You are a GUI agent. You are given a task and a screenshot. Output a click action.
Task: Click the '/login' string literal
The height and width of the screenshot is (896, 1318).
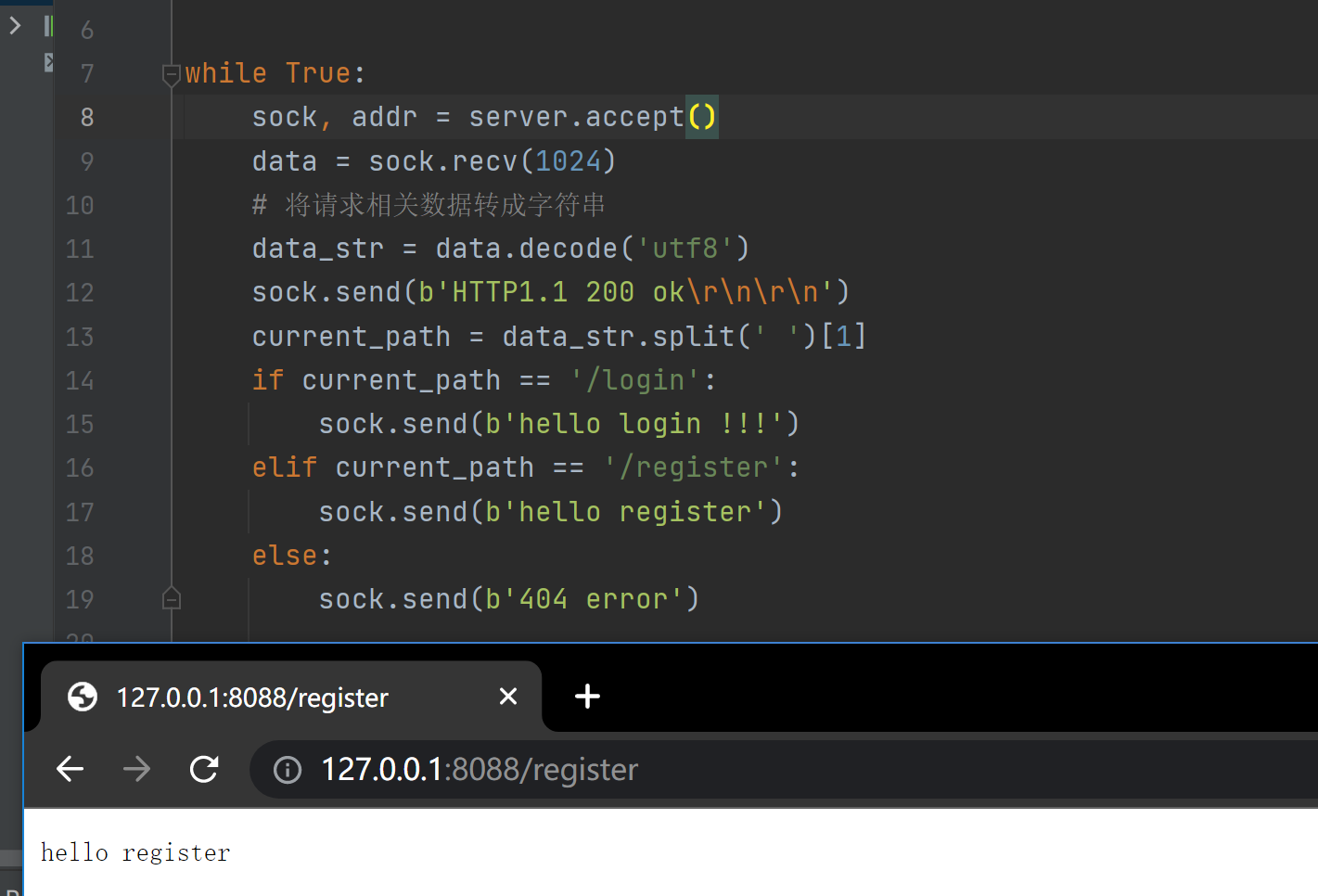(x=635, y=380)
